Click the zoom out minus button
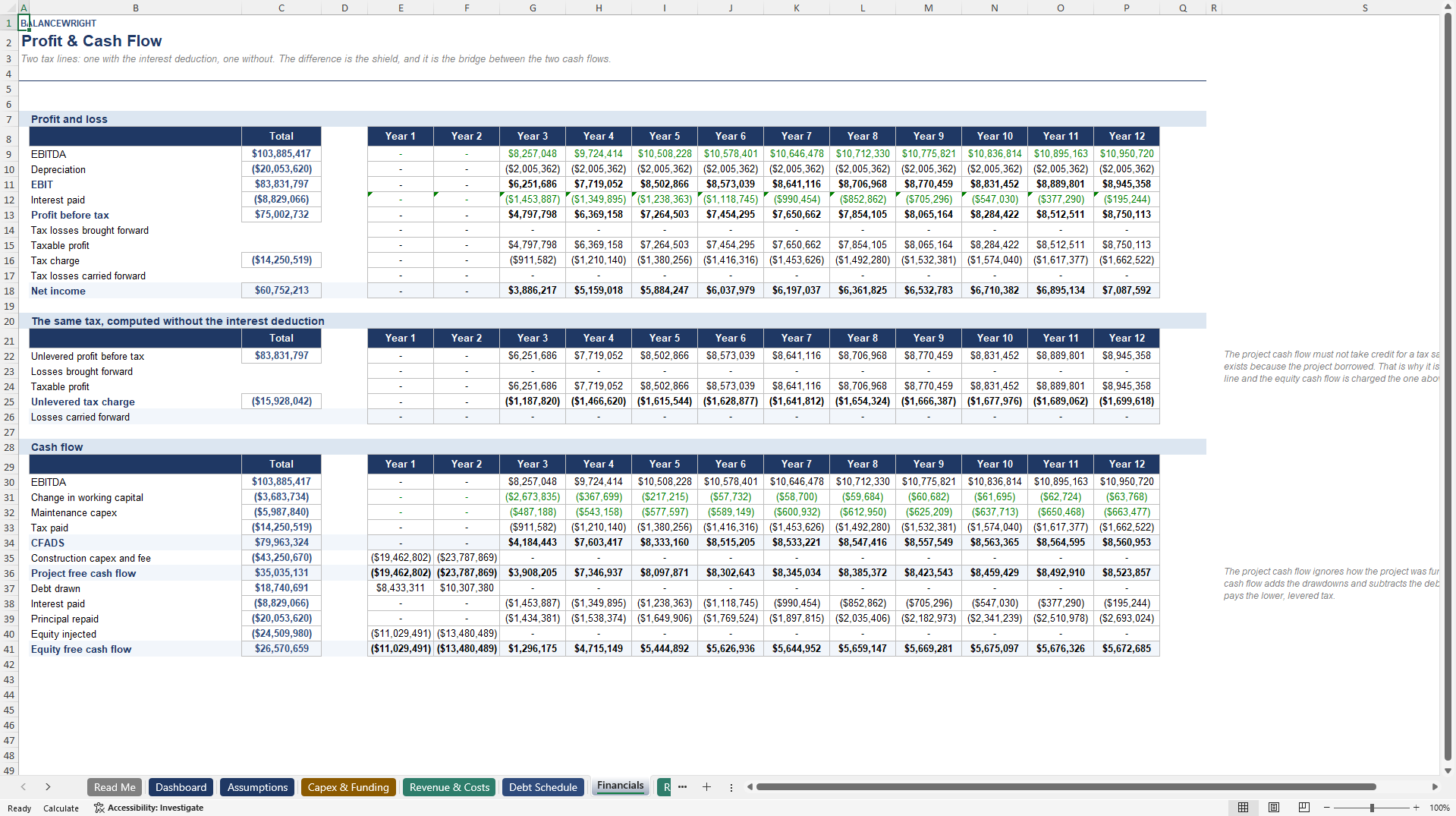The height and width of the screenshot is (816, 1456). coord(1327,808)
